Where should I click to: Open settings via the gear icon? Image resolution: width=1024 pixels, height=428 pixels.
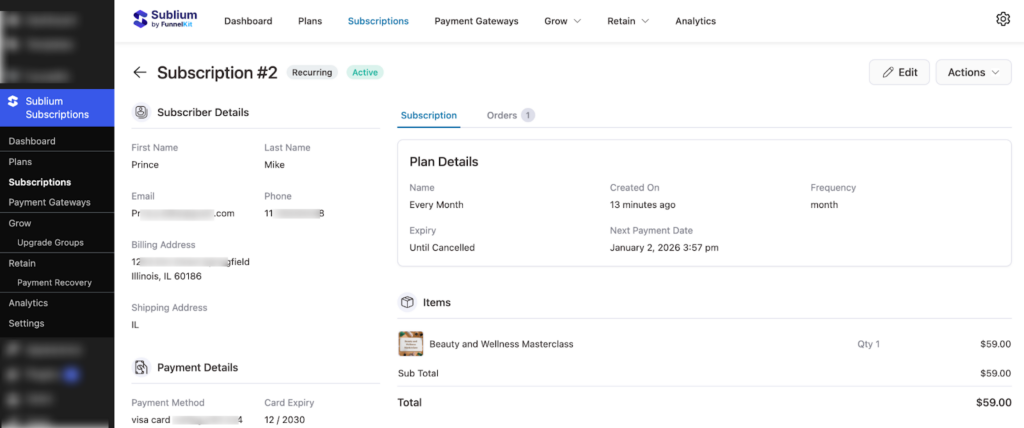pyautogui.click(x=1003, y=20)
